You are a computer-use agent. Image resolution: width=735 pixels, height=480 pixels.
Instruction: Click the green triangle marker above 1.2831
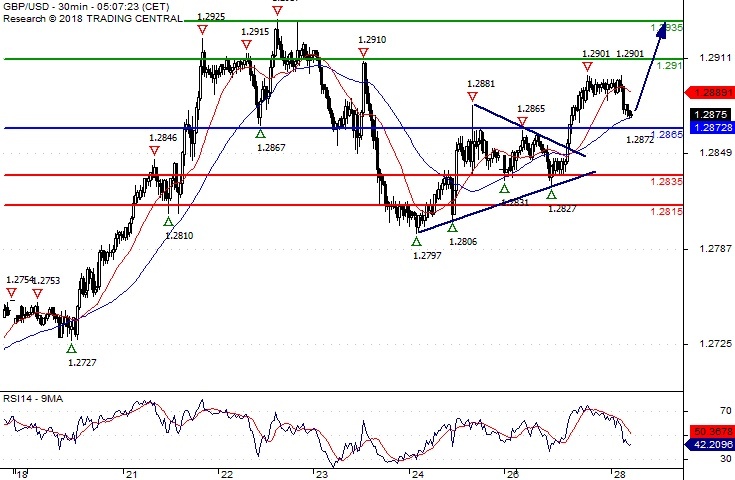coord(504,188)
